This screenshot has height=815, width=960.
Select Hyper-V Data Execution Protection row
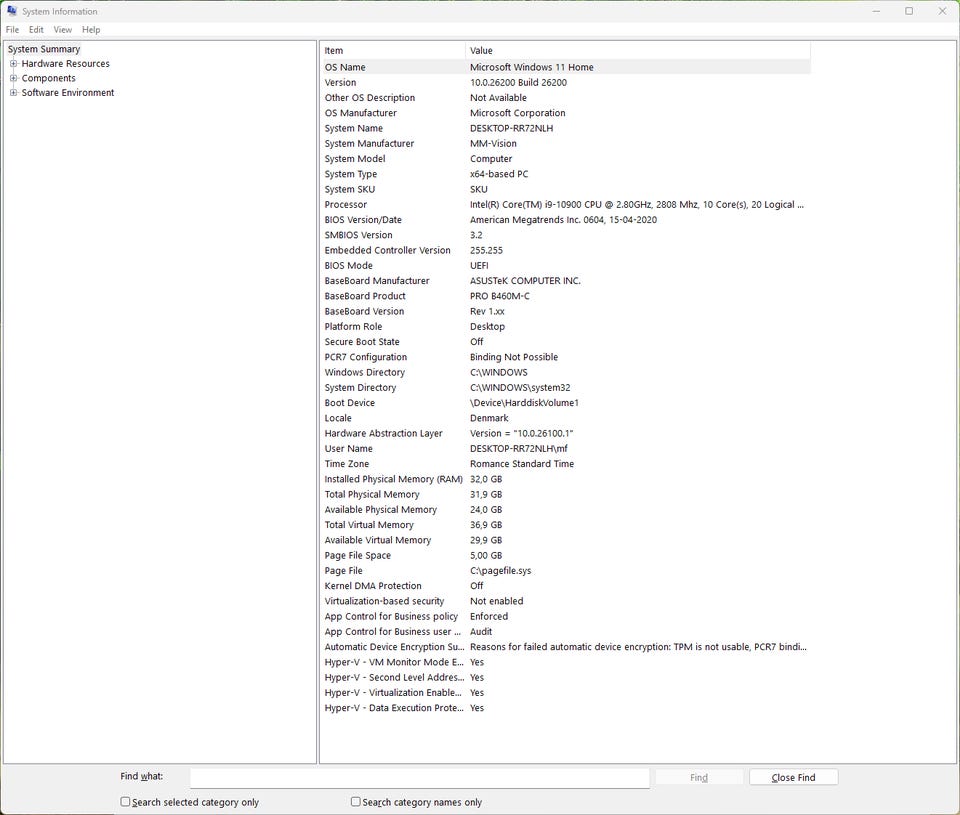565,708
